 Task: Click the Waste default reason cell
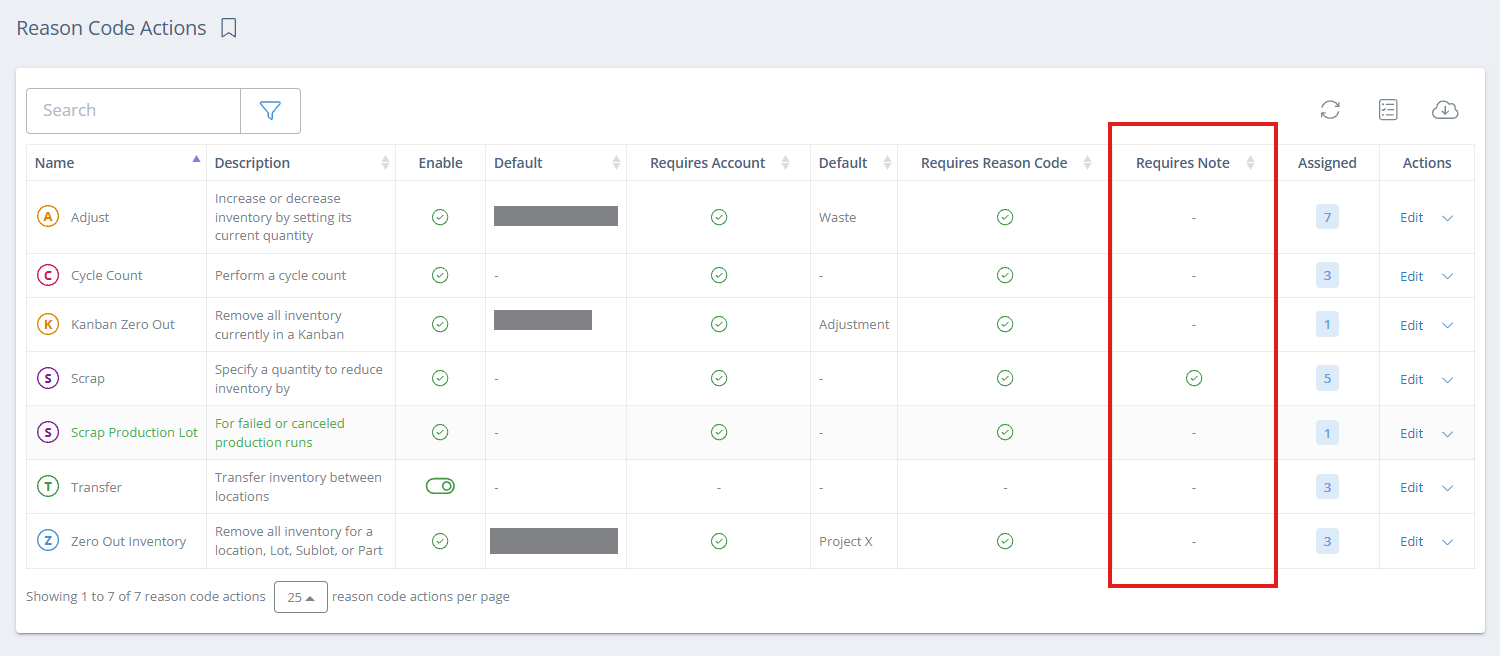837,217
